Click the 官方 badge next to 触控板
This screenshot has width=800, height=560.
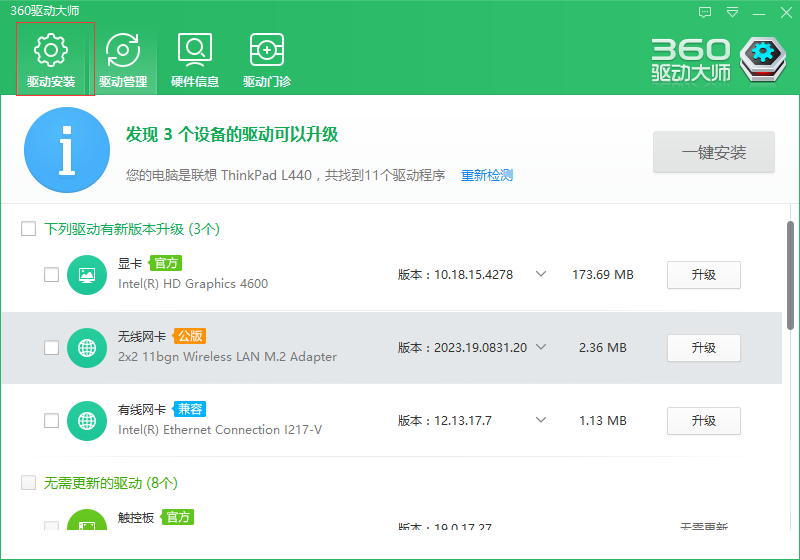pos(177,517)
